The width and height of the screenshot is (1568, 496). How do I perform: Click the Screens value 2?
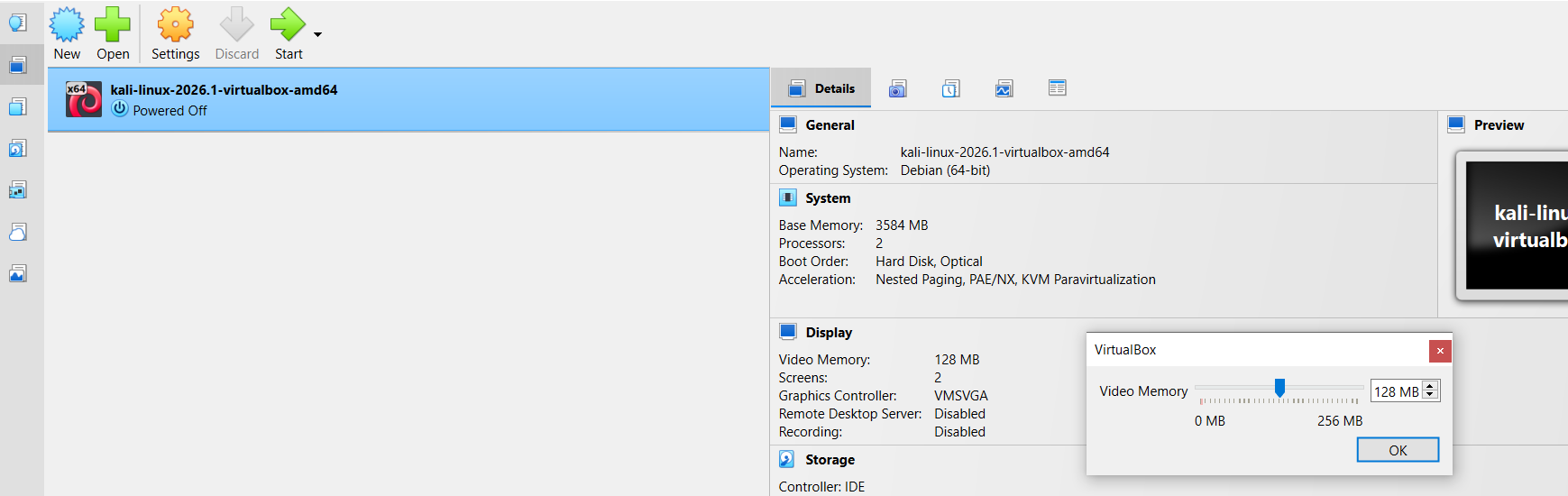(x=938, y=378)
